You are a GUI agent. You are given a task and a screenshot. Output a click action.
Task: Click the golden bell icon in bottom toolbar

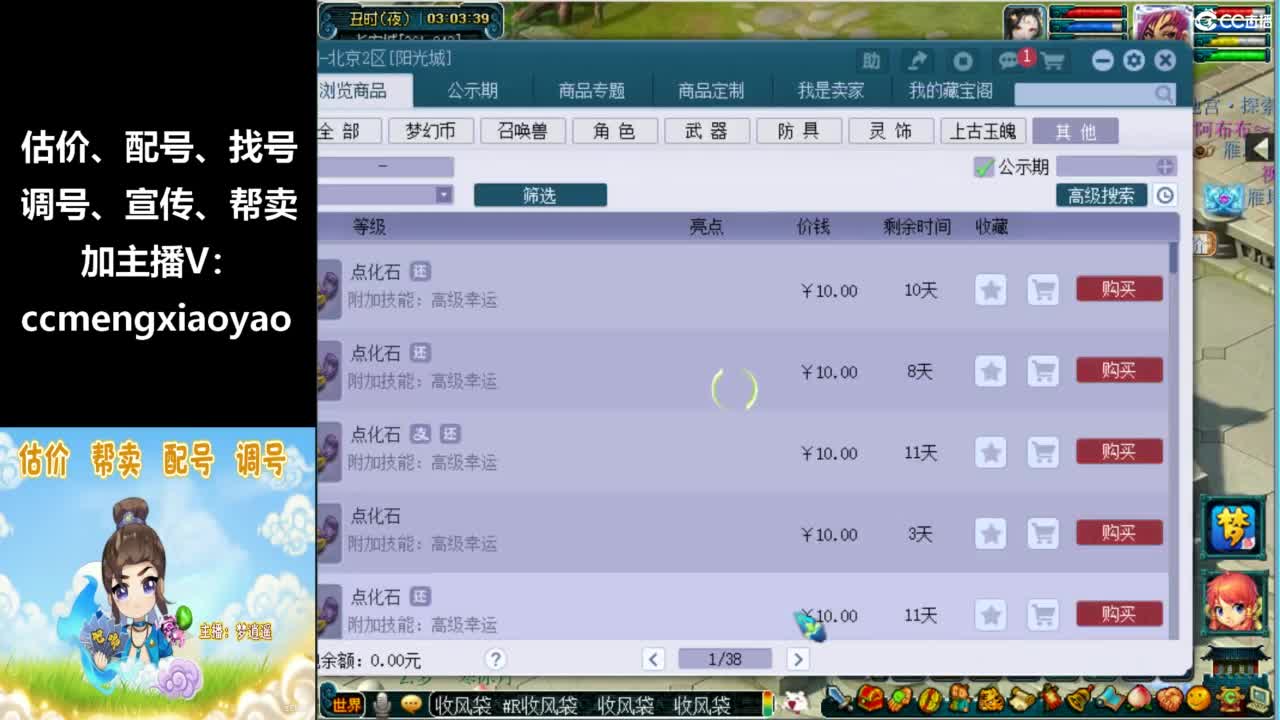pos(1078,698)
